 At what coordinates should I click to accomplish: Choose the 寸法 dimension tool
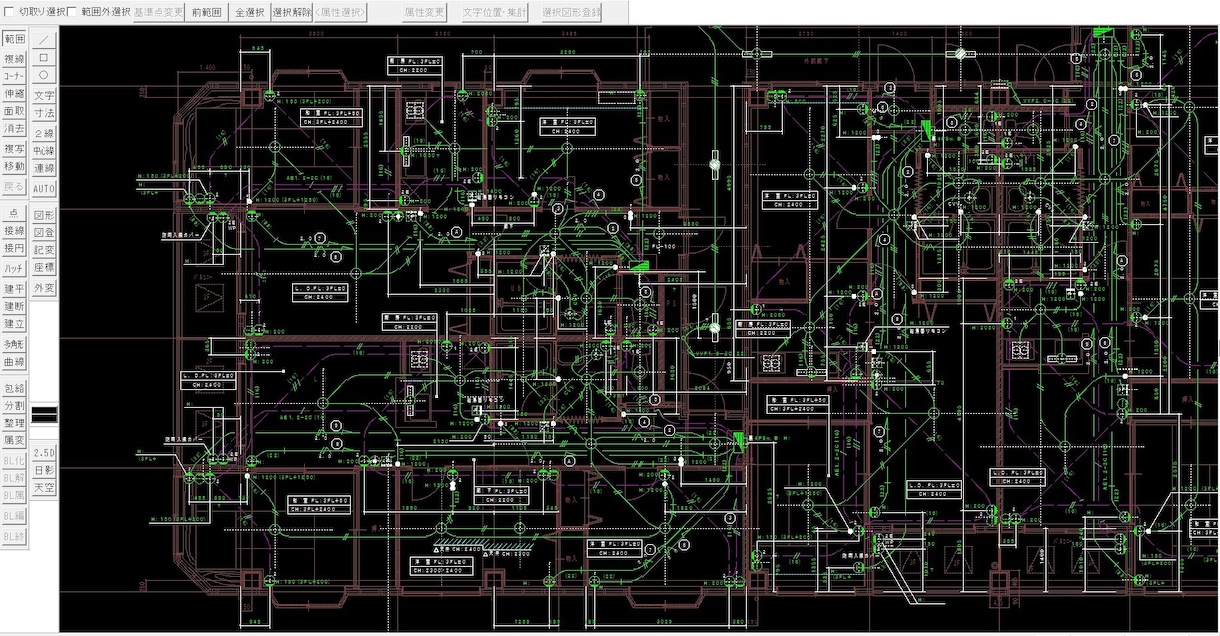[x=44, y=114]
